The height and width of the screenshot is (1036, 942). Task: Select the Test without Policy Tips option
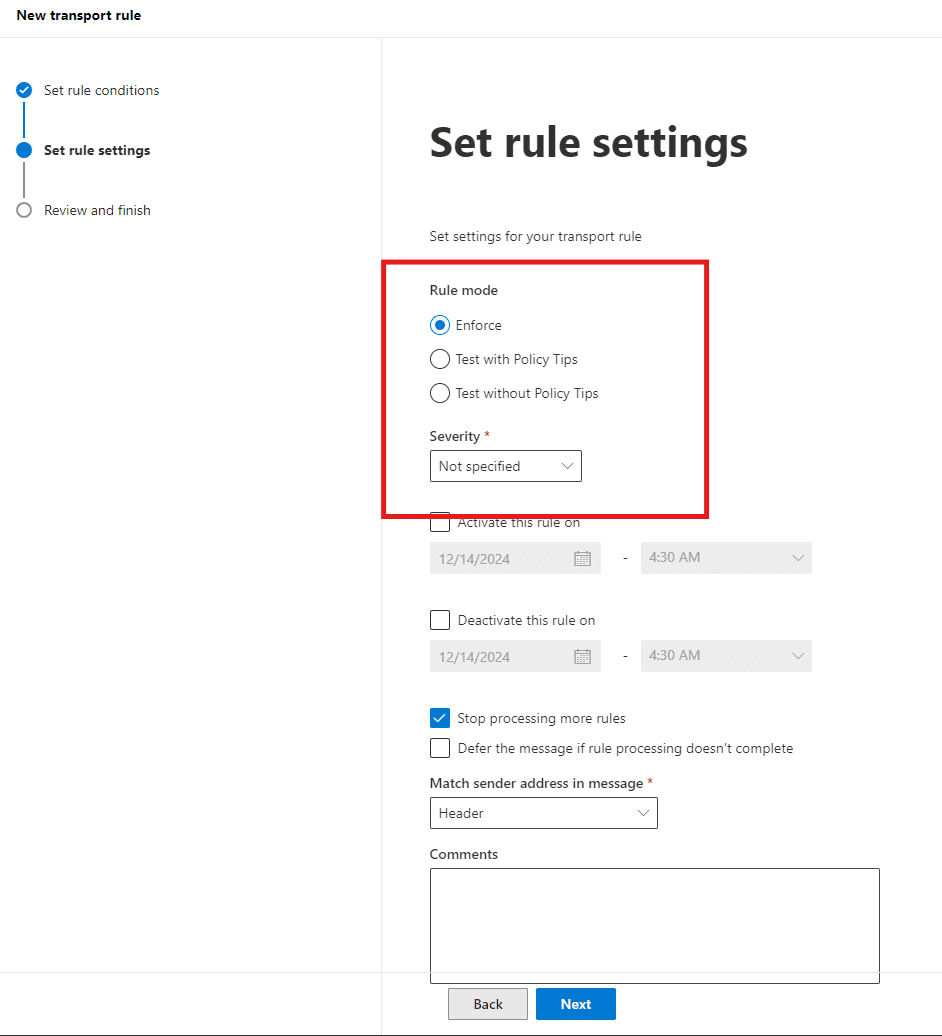[x=439, y=393]
